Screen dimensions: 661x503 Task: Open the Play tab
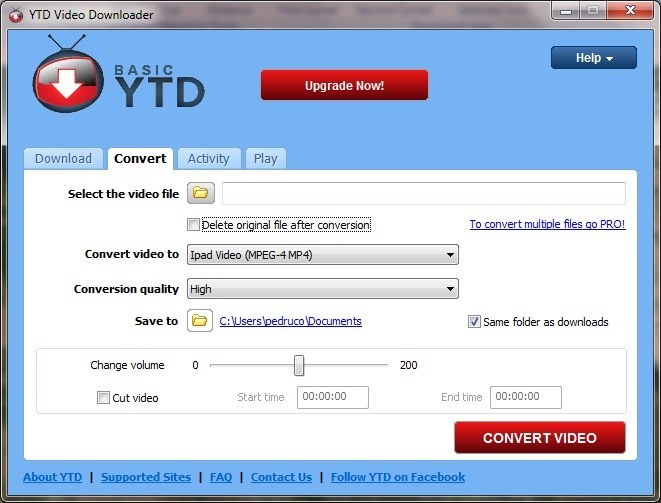tap(265, 158)
